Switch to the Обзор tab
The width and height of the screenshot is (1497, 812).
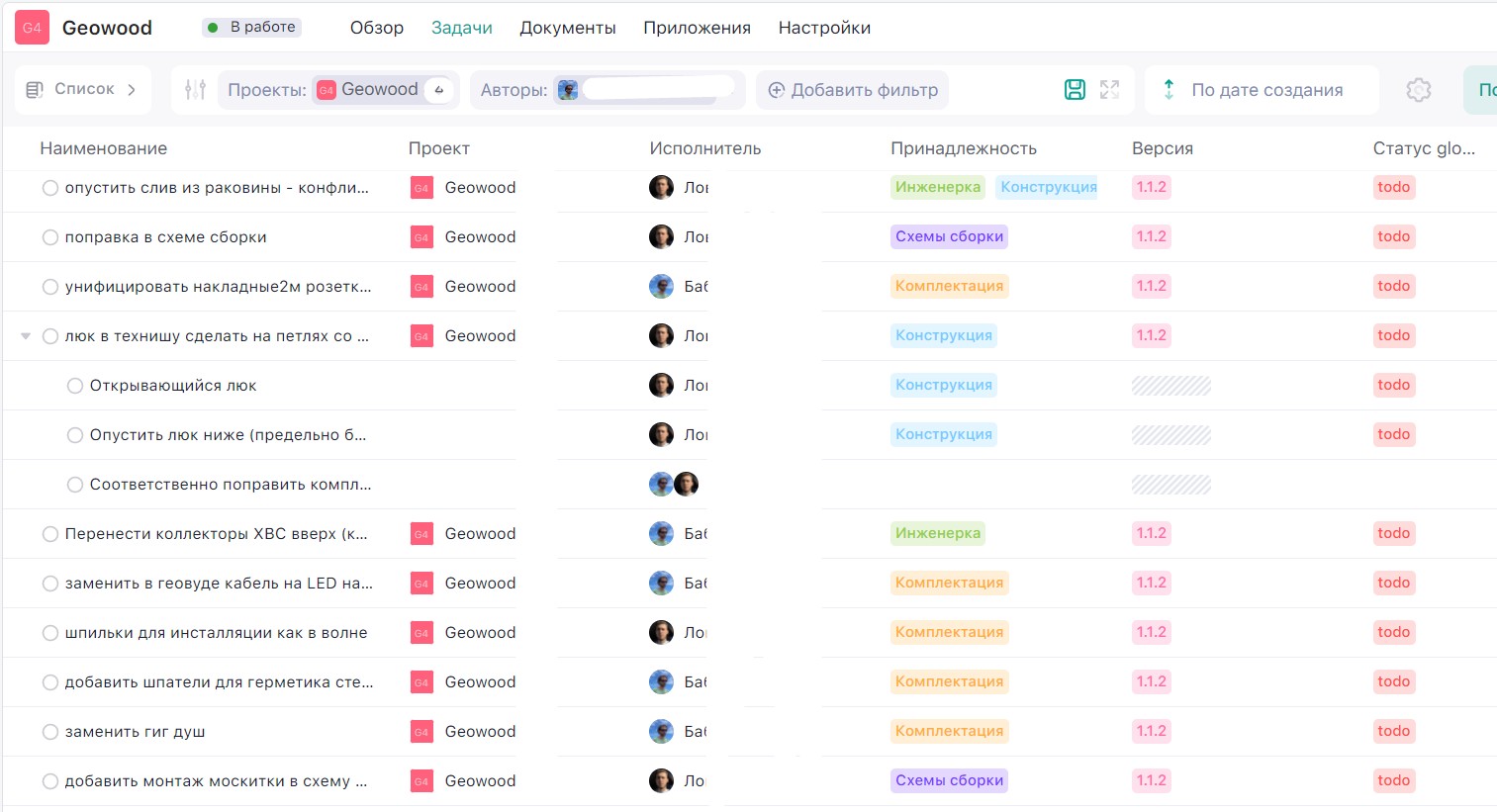[x=376, y=28]
